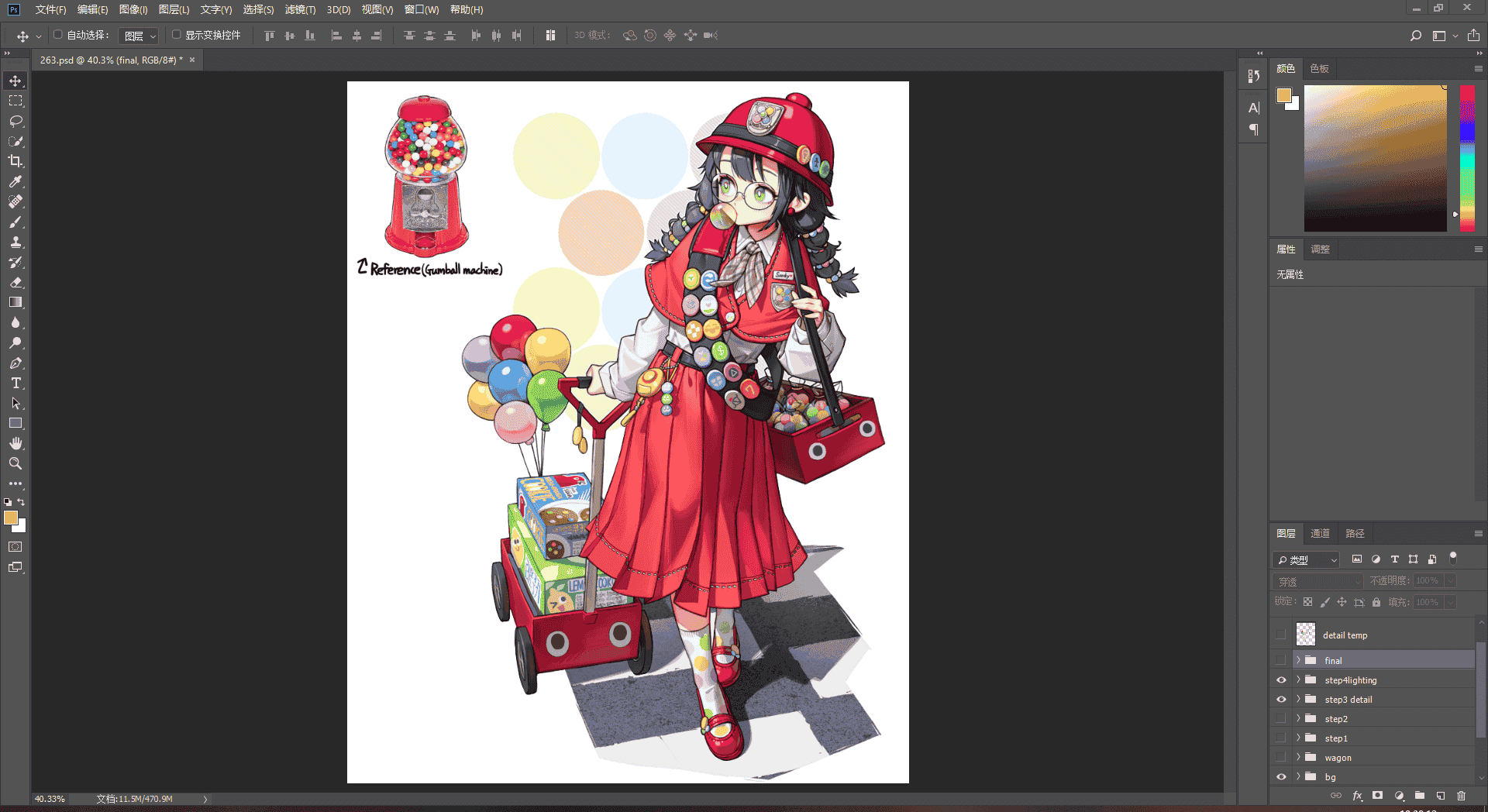Click the hue spectrum slider bar
The height and width of the screenshot is (812, 1488).
pos(1467,158)
